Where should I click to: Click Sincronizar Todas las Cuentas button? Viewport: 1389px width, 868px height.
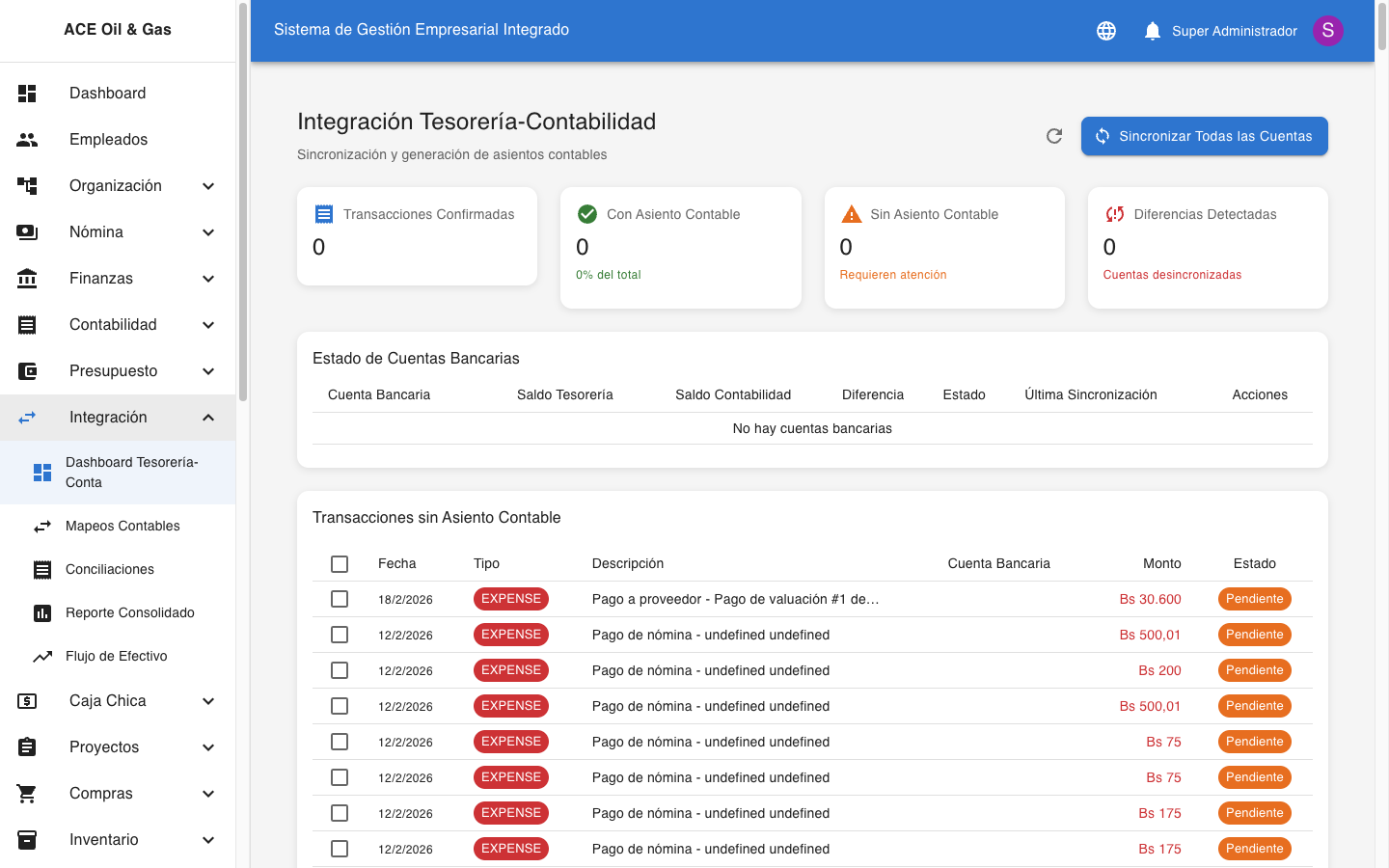1204,136
